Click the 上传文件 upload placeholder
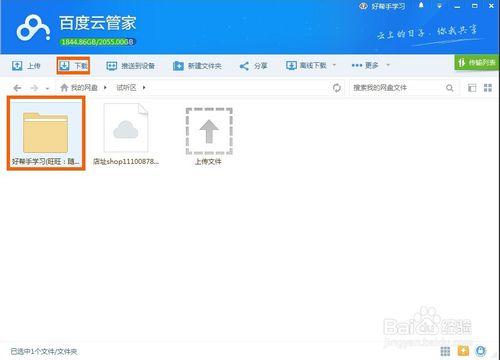Image resolution: width=500 pixels, height=360 pixels. (x=209, y=136)
